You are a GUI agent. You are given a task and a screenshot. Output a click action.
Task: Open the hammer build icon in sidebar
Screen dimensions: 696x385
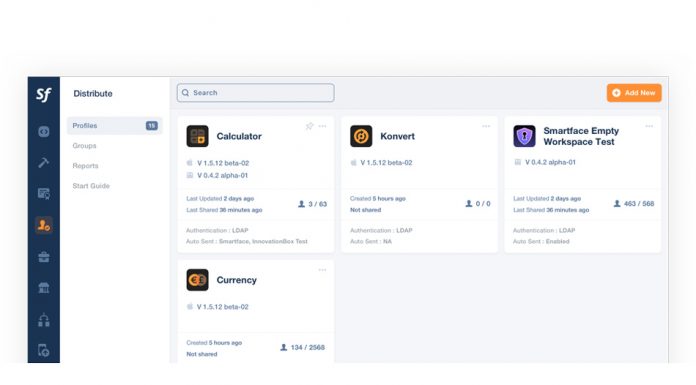tap(44, 163)
